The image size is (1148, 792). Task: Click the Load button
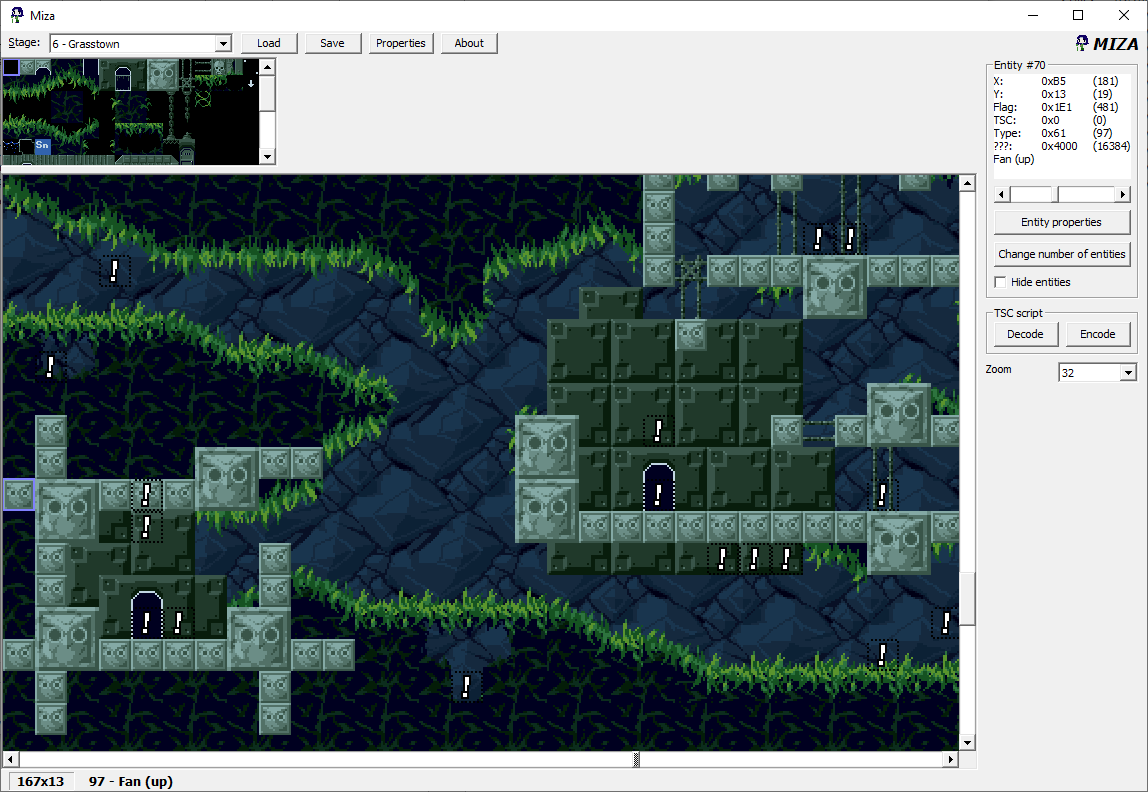(268, 43)
